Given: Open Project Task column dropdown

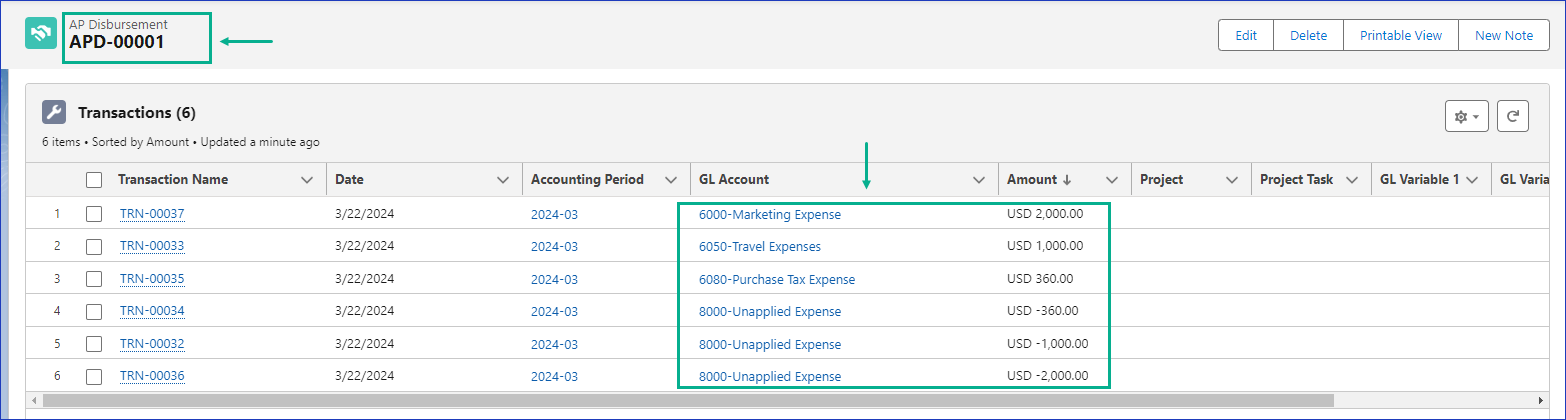Looking at the screenshot, I should (1352, 180).
